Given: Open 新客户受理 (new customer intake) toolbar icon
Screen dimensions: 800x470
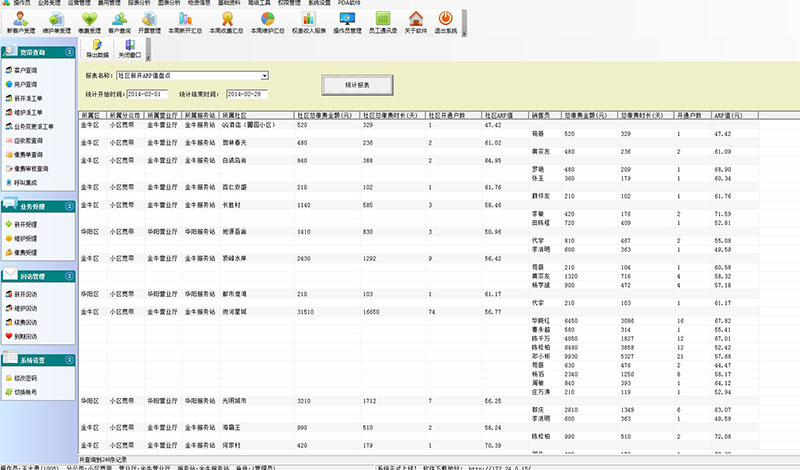Looking at the screenshot, I should tap(21, 22).
